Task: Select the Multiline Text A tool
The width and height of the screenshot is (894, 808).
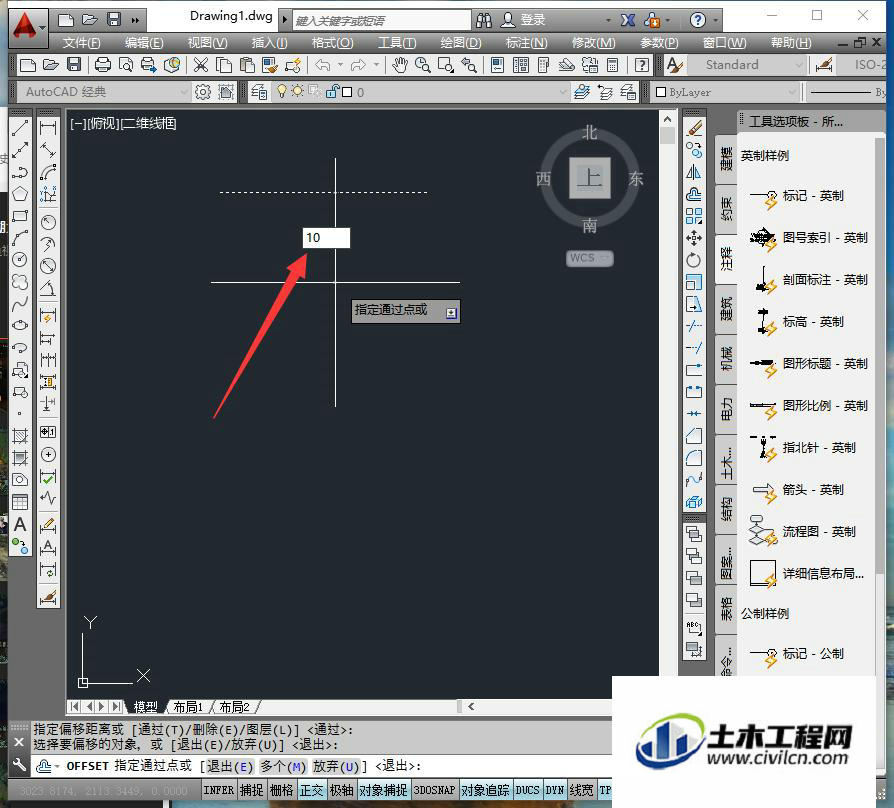Action: click(20, 524)
